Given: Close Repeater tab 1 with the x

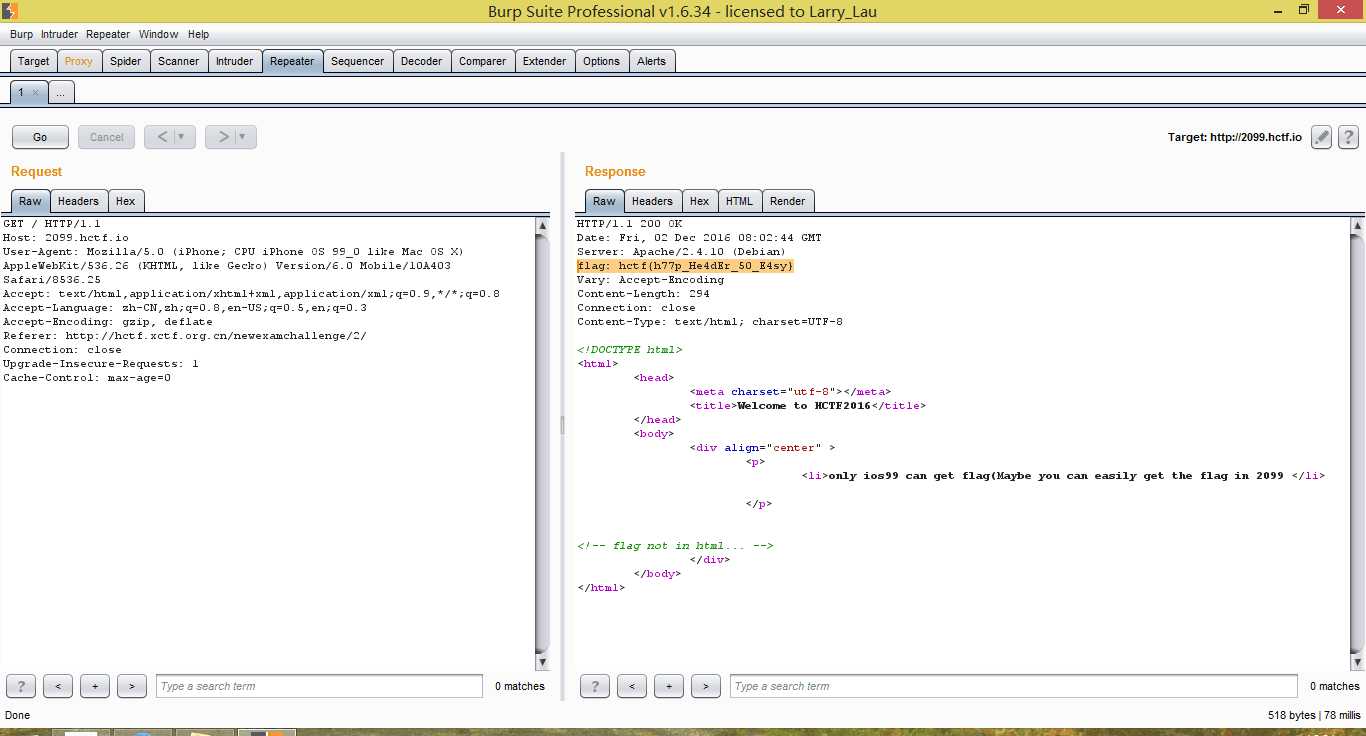Looking at the screenshot, I should pyautogui.click(x=36, y=92).
